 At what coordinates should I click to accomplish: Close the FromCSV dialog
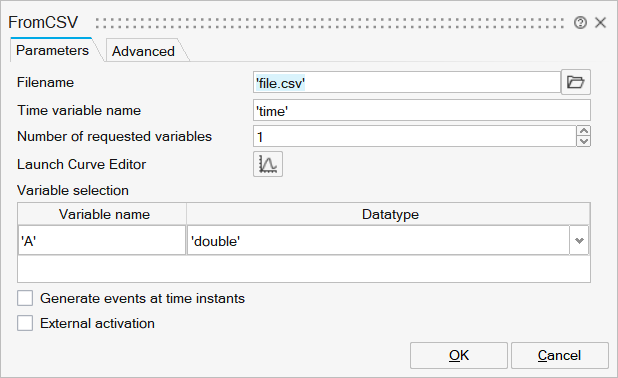600,23
